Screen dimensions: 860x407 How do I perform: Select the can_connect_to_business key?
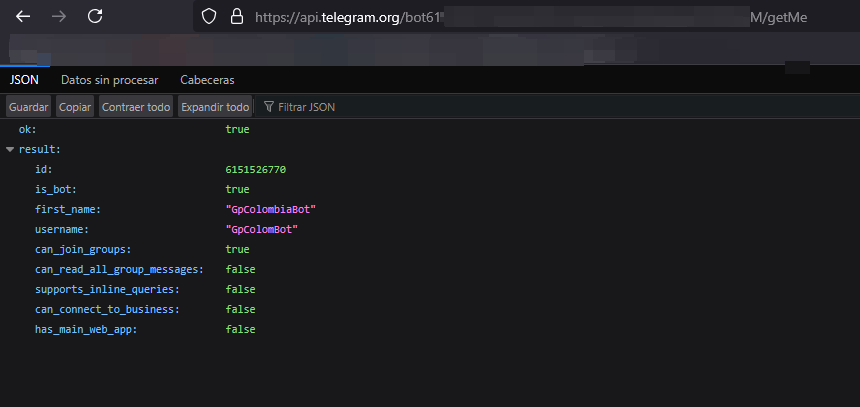click(108, 309)
